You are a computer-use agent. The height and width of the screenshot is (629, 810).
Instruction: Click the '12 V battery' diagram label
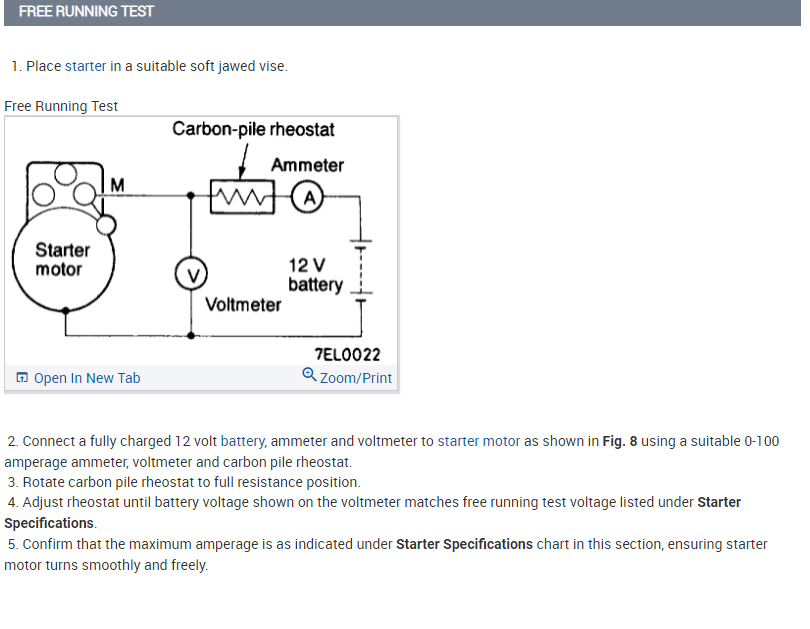pyautogui.click(x=314, y=275)
